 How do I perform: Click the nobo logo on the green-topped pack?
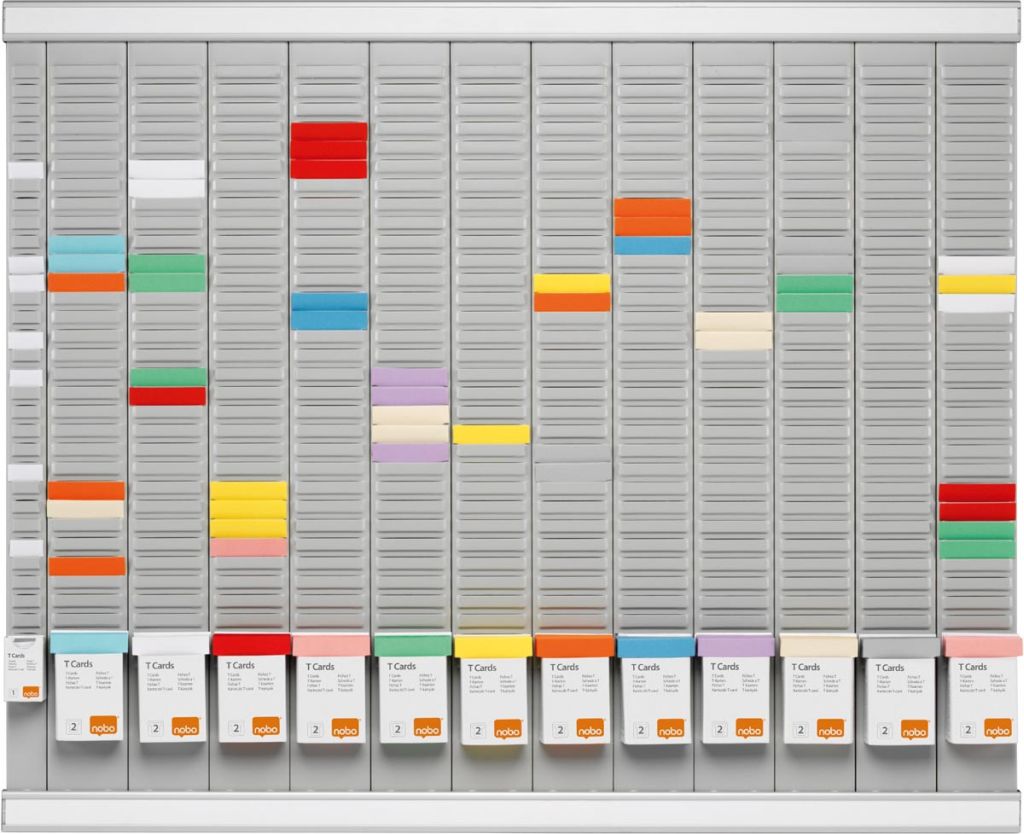(x=428, y=728)
